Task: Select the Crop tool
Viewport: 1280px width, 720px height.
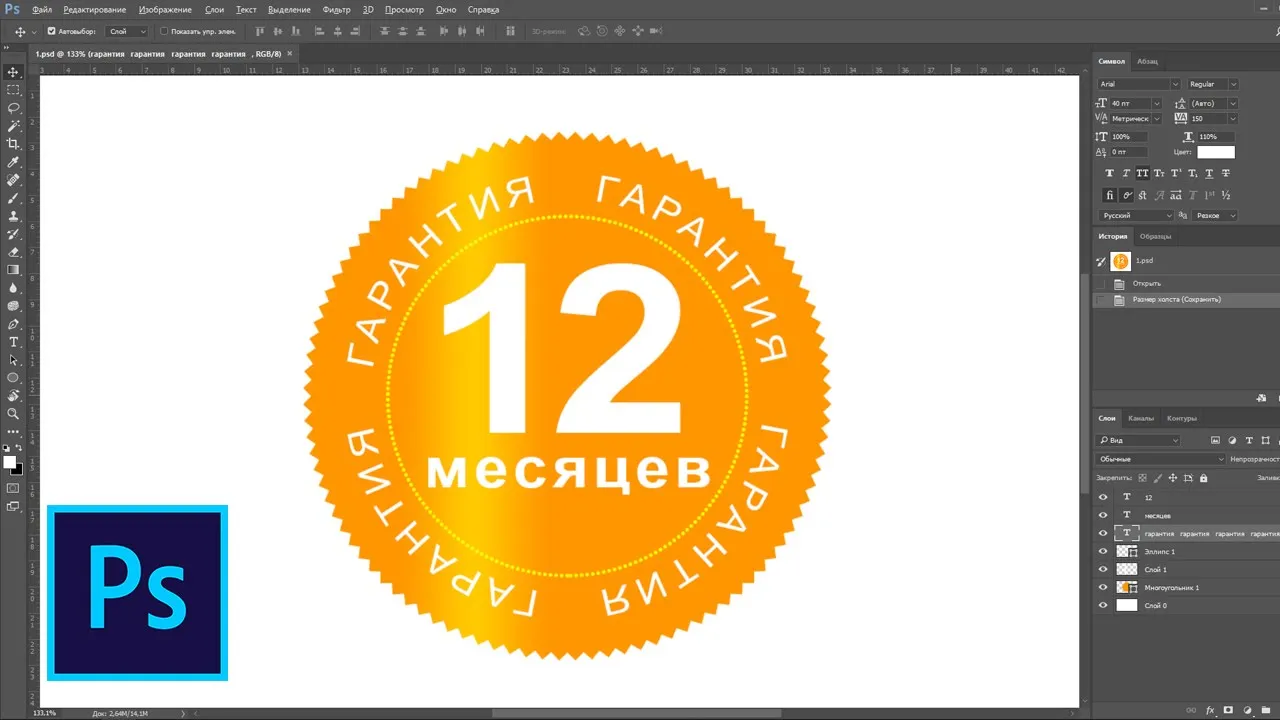Action: (x=13, y=144)
